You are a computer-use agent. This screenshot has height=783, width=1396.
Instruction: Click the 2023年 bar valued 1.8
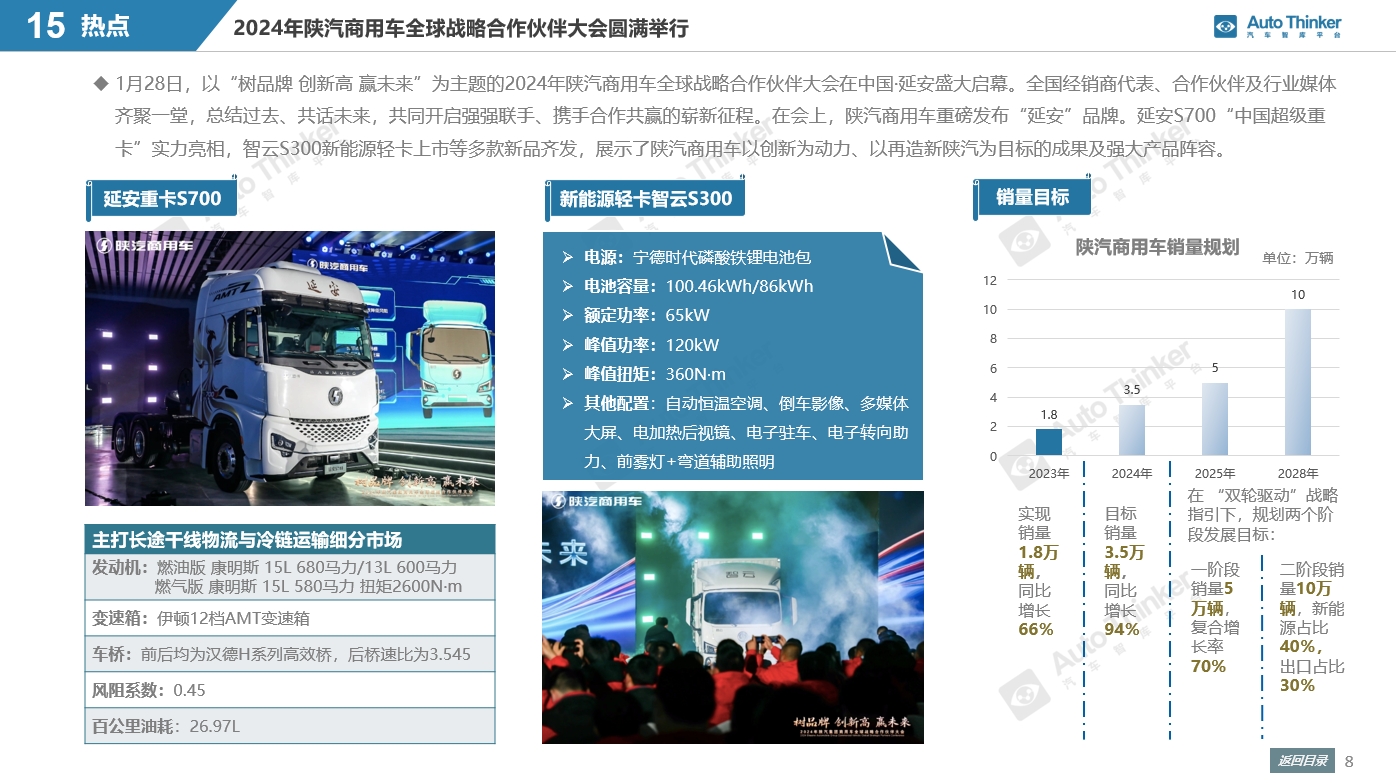click(1049, 442)
